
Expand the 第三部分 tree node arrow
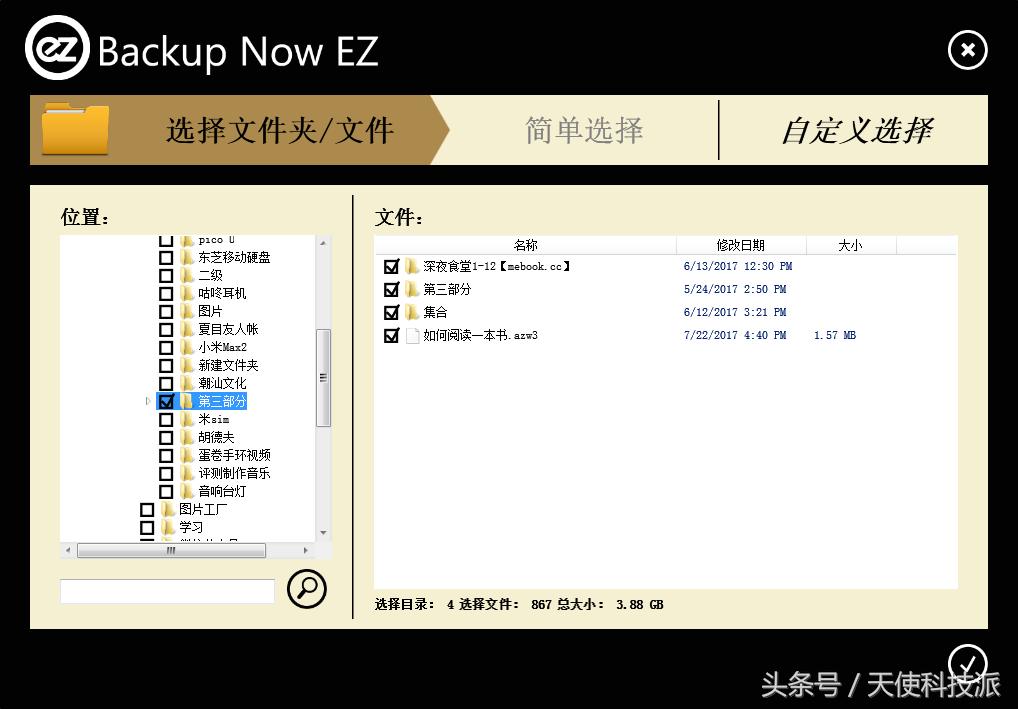pos(149,401)
